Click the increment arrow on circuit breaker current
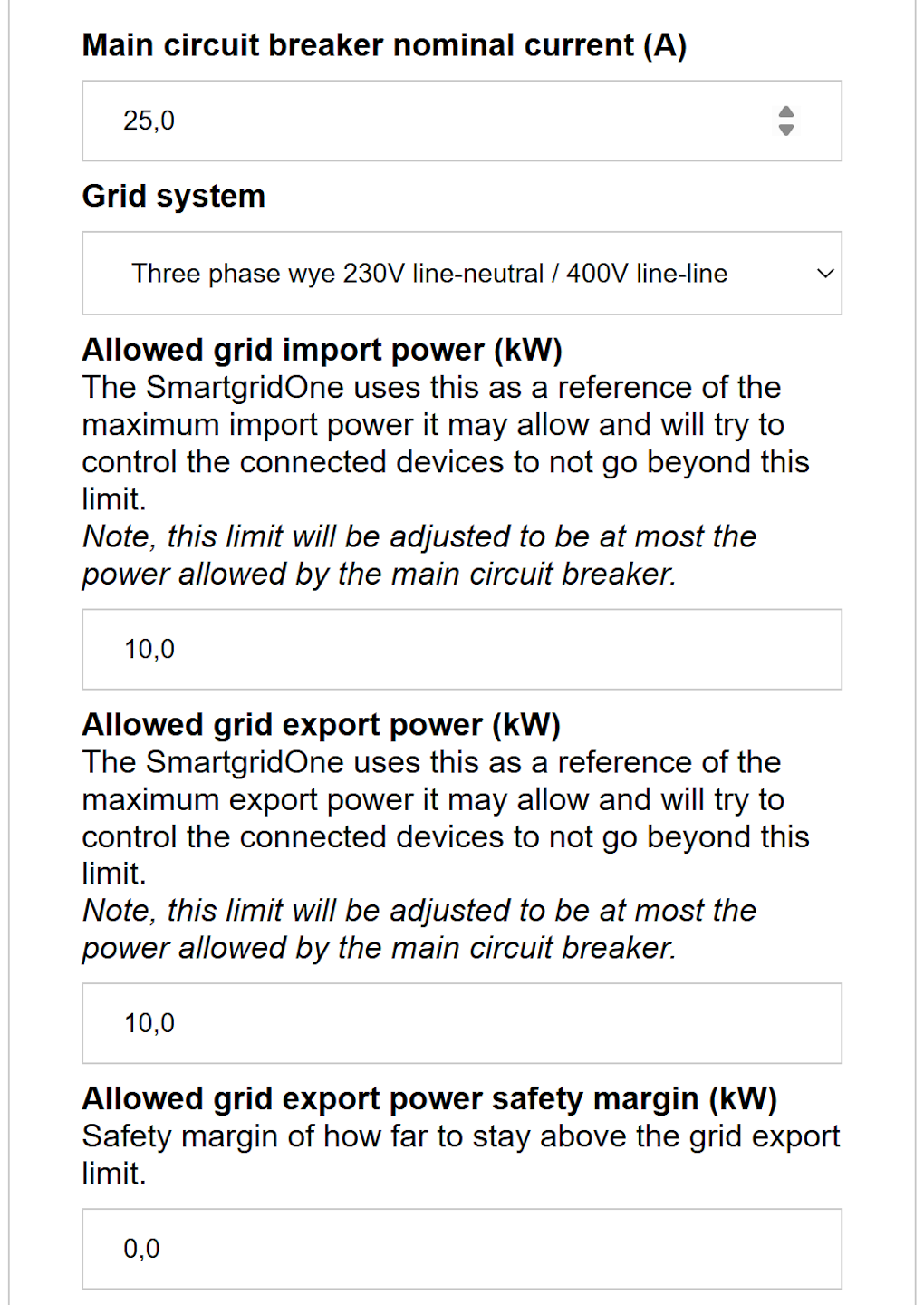924x1305 pixels. pyautogui.click(x=786, y=111)
